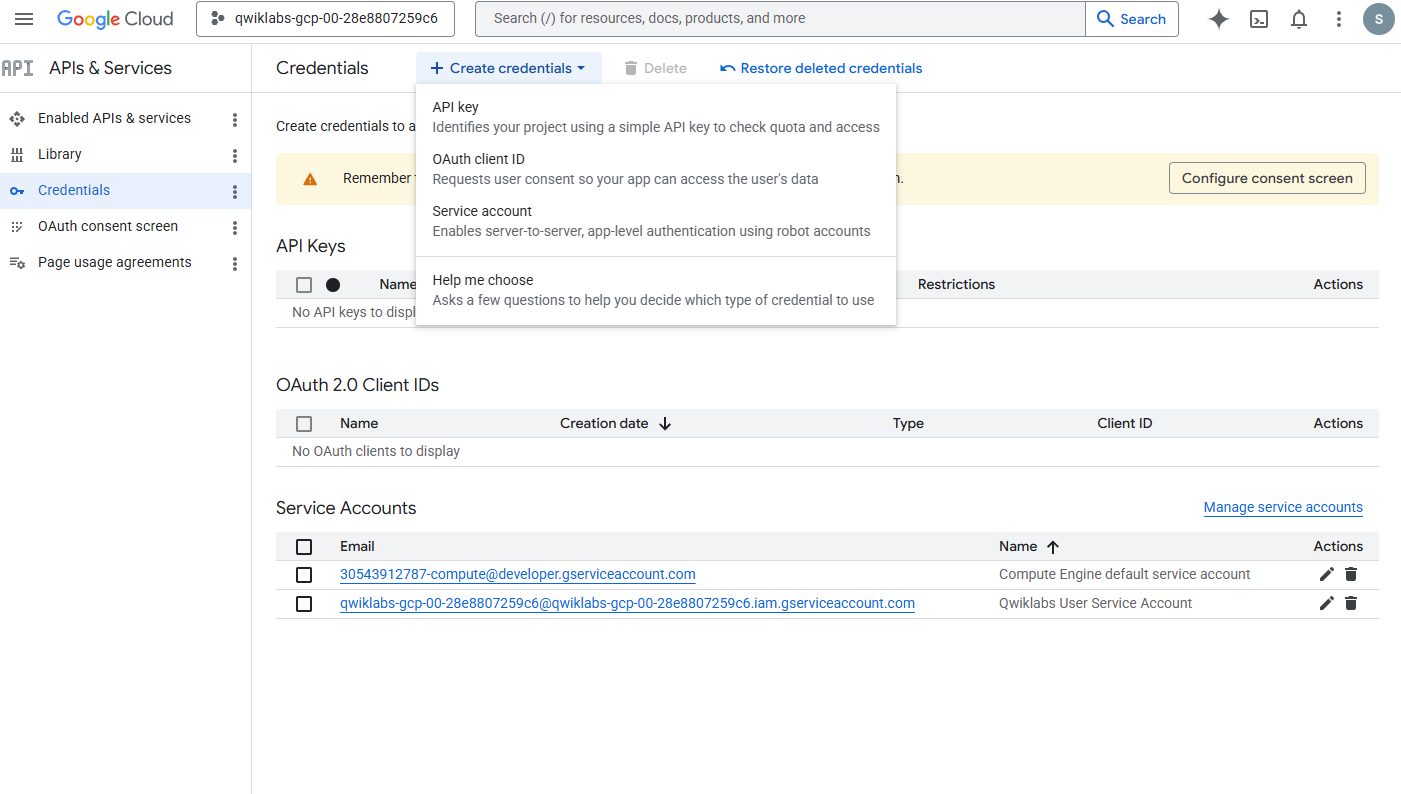This screenshot has width=1401, height=794.
Task: Open Manage service accounts link
Action: point(1283,507)
